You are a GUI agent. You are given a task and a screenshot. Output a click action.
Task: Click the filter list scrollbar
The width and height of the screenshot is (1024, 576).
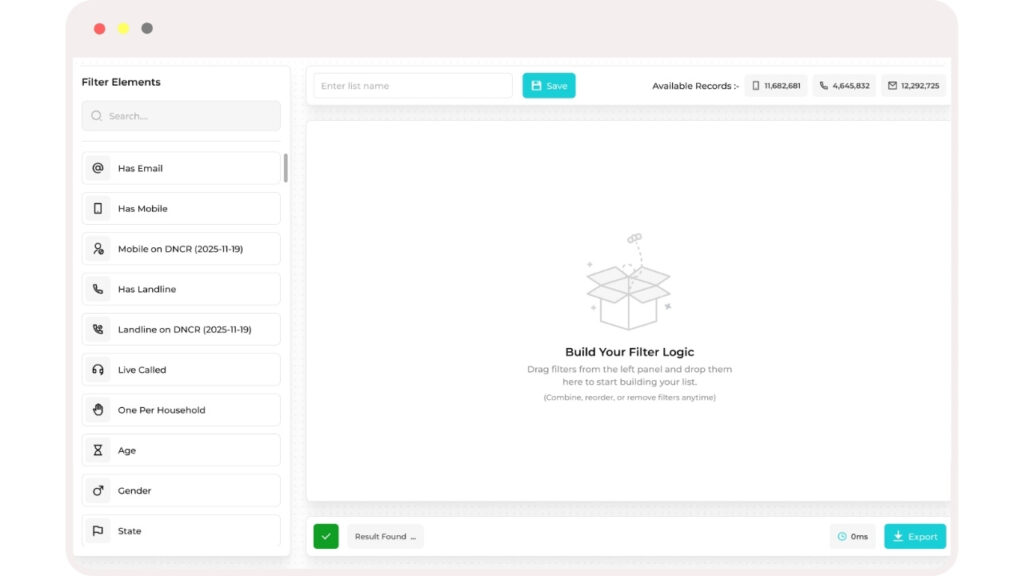[286, 168]
